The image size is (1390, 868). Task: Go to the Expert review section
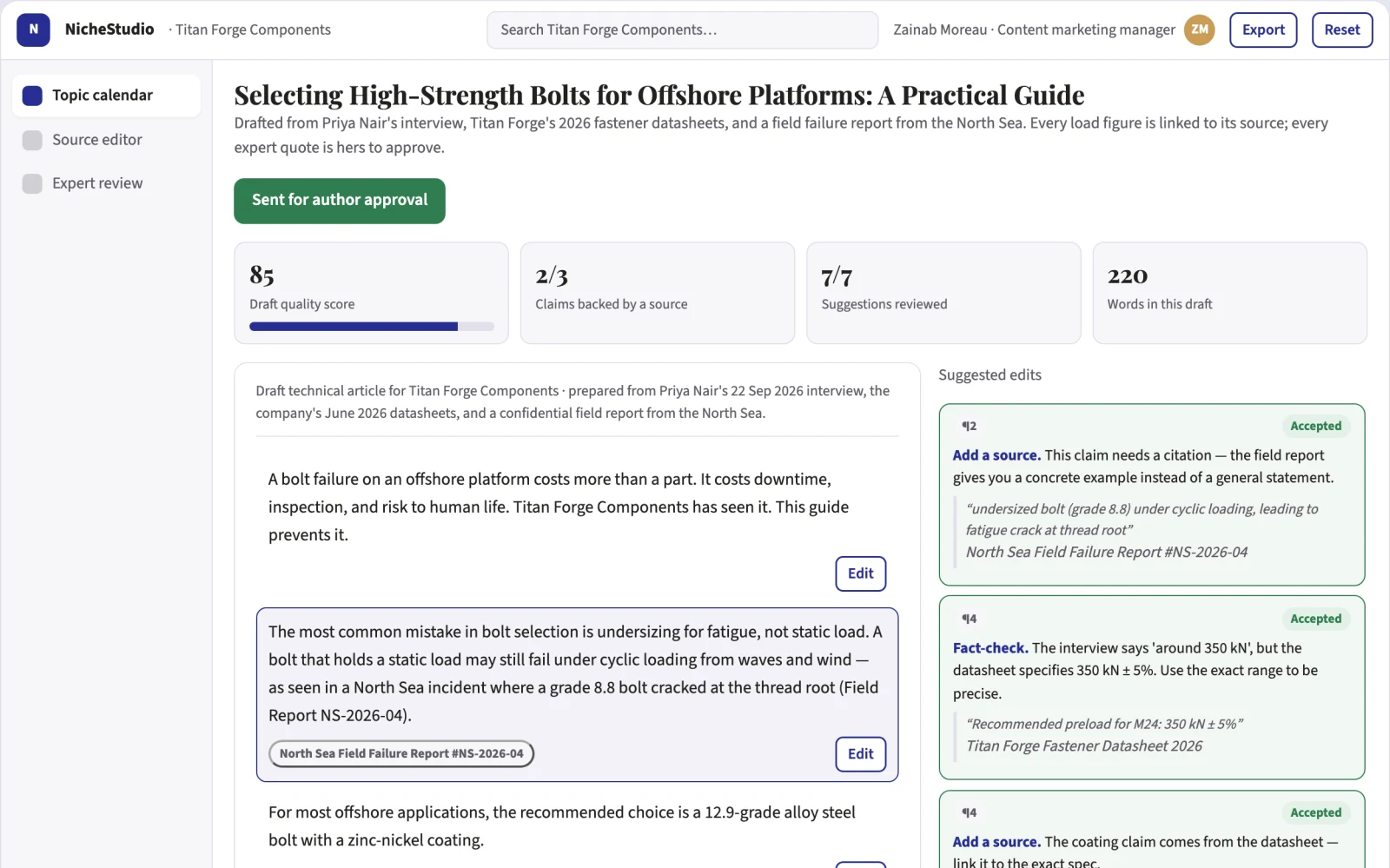click(106, 183)
